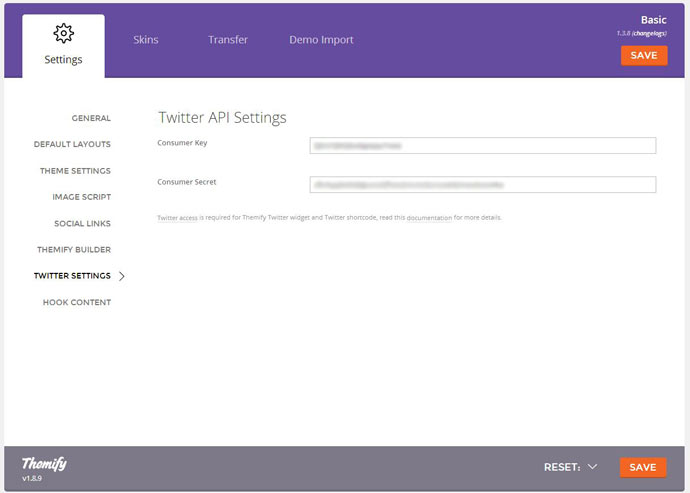Viewport: 690px width, 493px height.
Task: Select SOCIAL LINKS in sidebar
Action: click(x=82, y=224)
